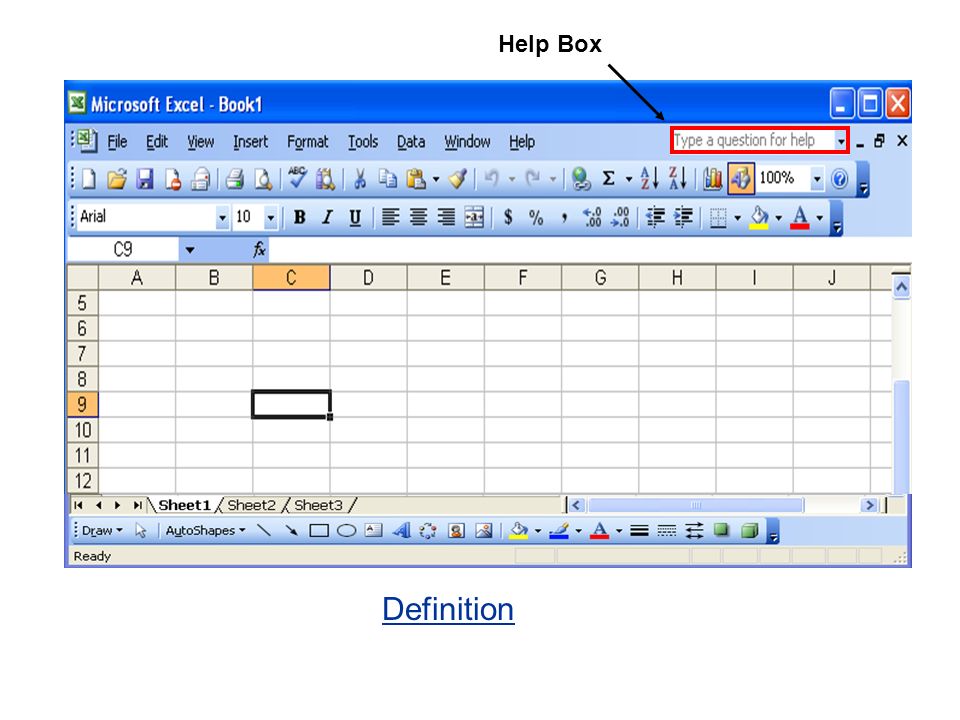Select column header D
The width and height of the screenshot is (960, 720).
(x=368, y=278)
